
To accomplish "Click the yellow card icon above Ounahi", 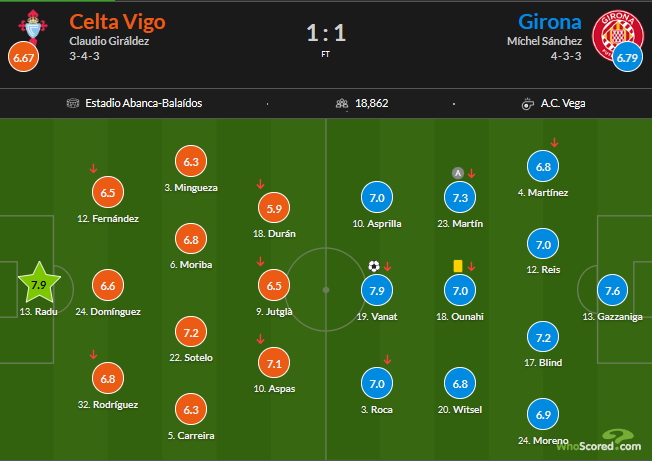I will point(457,266).
